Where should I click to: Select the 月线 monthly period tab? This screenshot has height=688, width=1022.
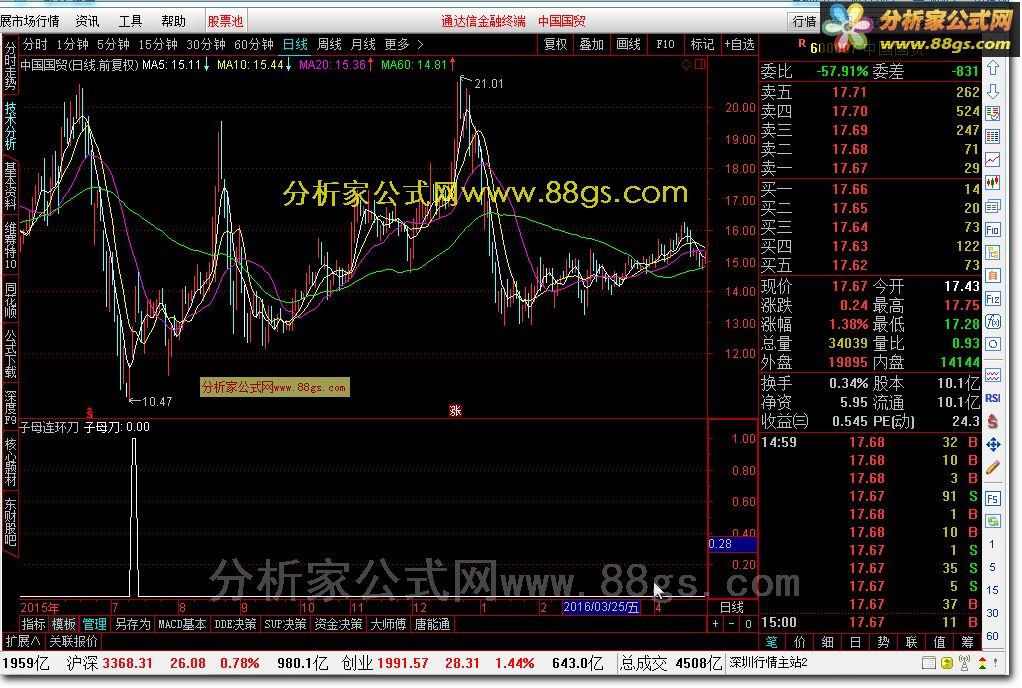[x=363, y=44]
